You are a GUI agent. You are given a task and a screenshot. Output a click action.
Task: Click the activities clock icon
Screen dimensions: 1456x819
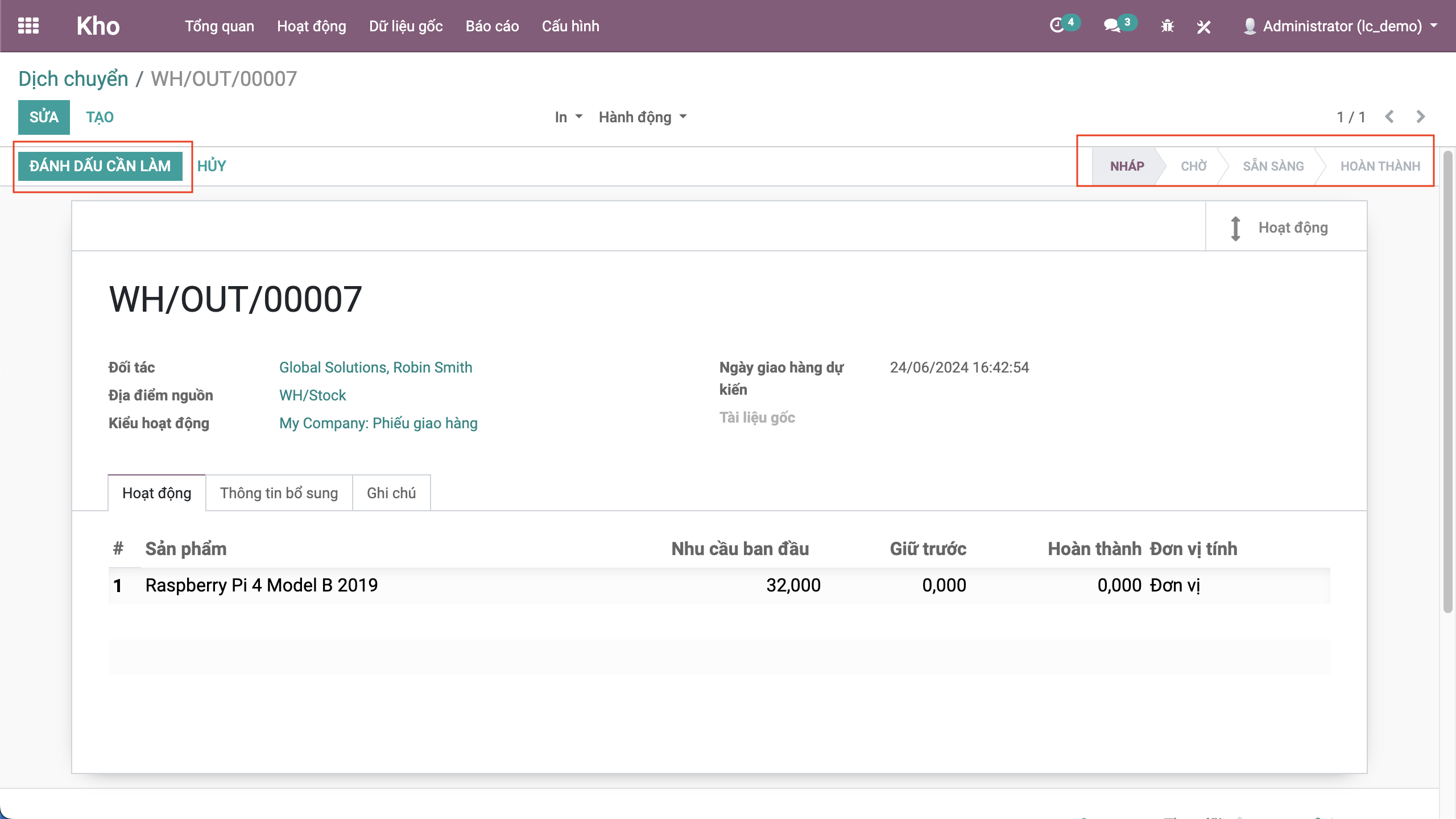tap(1057, 26)
